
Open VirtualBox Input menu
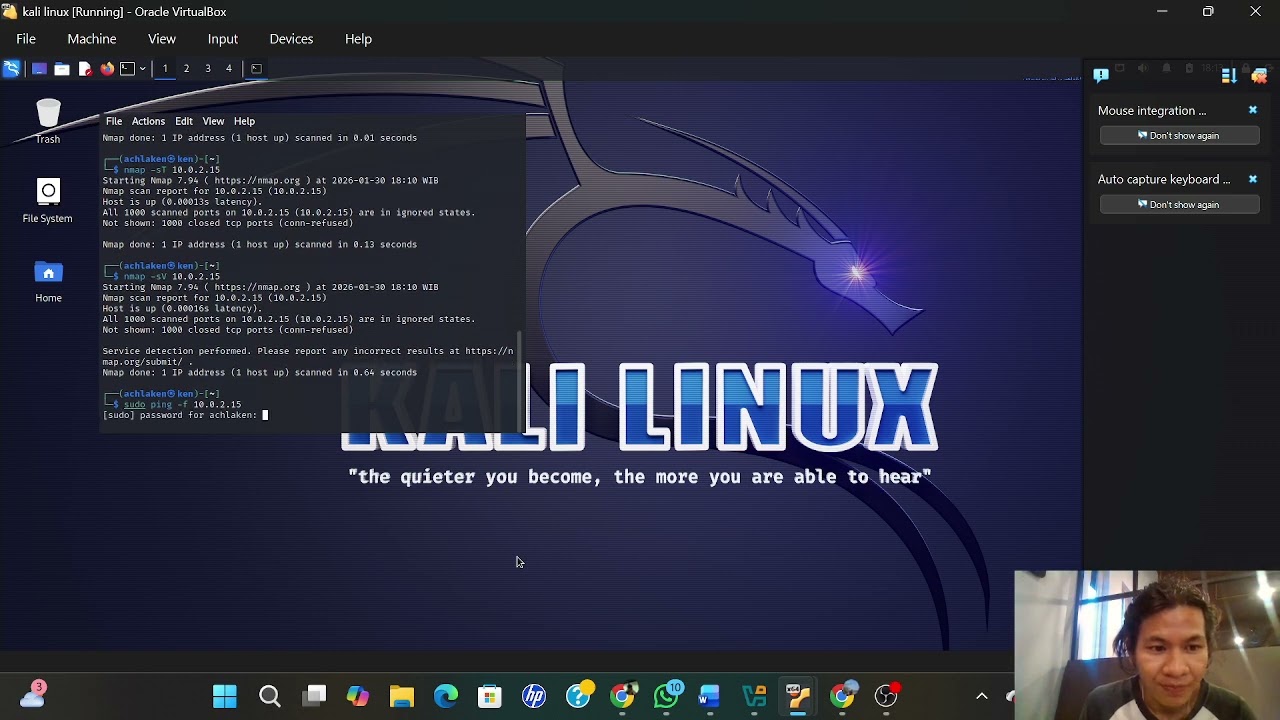(223, 39)
